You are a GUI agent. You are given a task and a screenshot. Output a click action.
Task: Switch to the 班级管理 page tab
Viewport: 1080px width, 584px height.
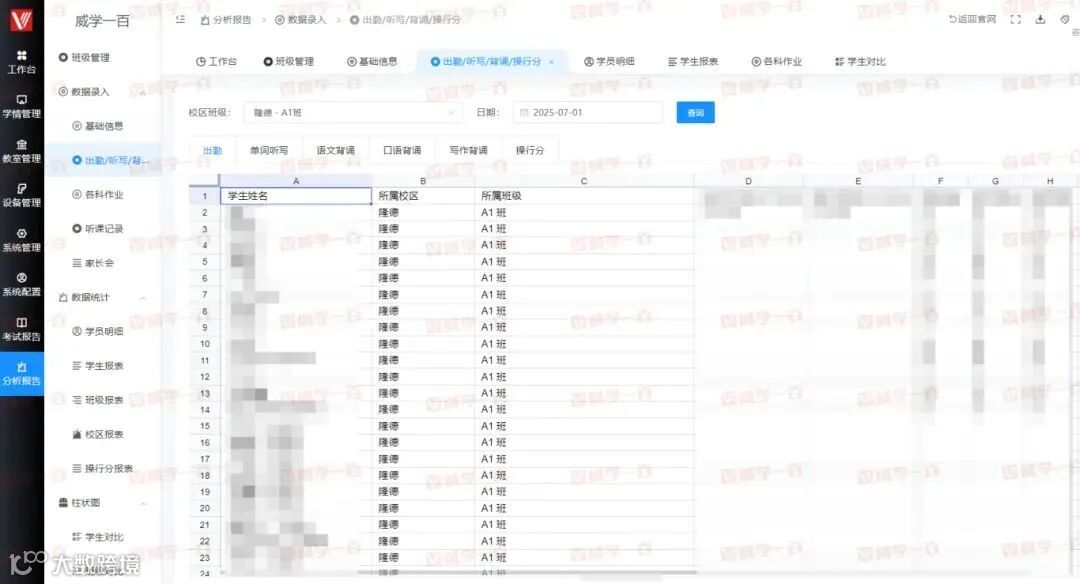289,61
